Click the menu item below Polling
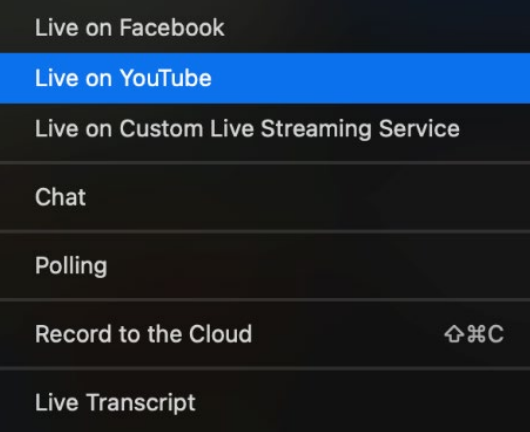 [265, 334]
